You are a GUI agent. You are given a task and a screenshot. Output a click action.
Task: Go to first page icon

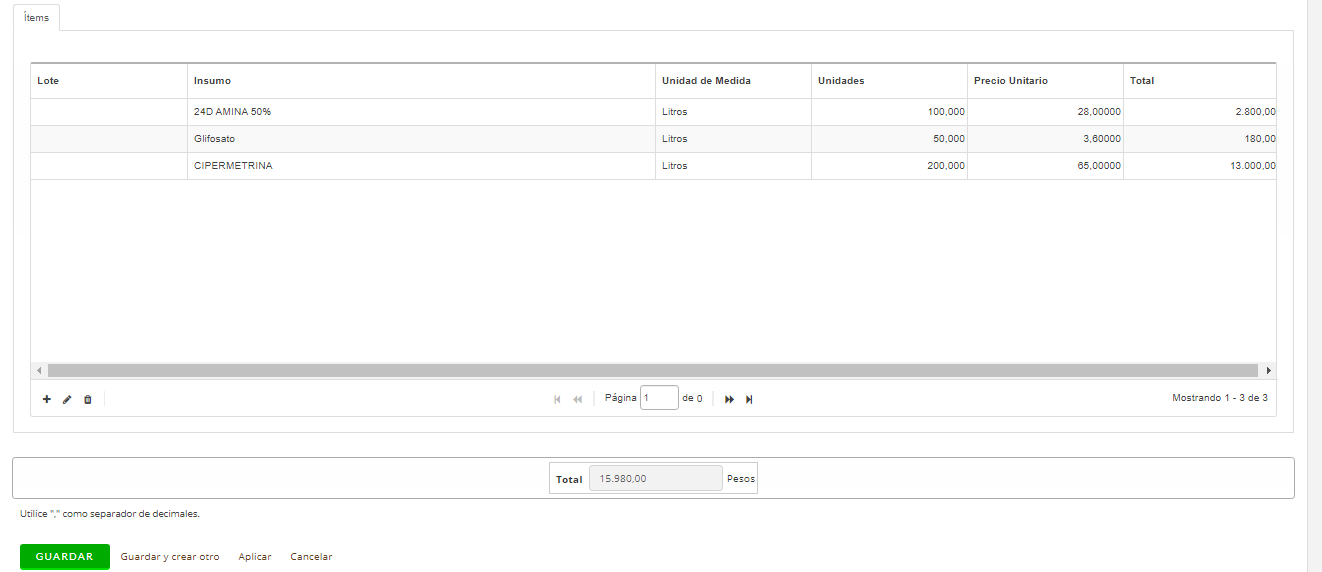(557, 399)
